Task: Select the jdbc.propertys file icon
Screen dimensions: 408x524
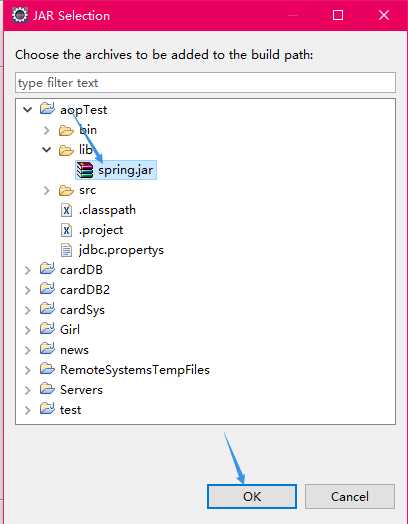Action: (66, 250)
